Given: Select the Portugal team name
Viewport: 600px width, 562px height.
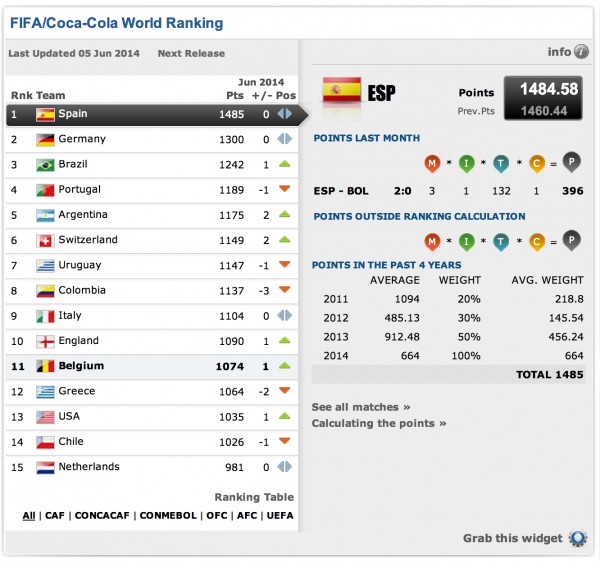Looking at the screenshot, I should pyautogui.click(x=80, y=190).
